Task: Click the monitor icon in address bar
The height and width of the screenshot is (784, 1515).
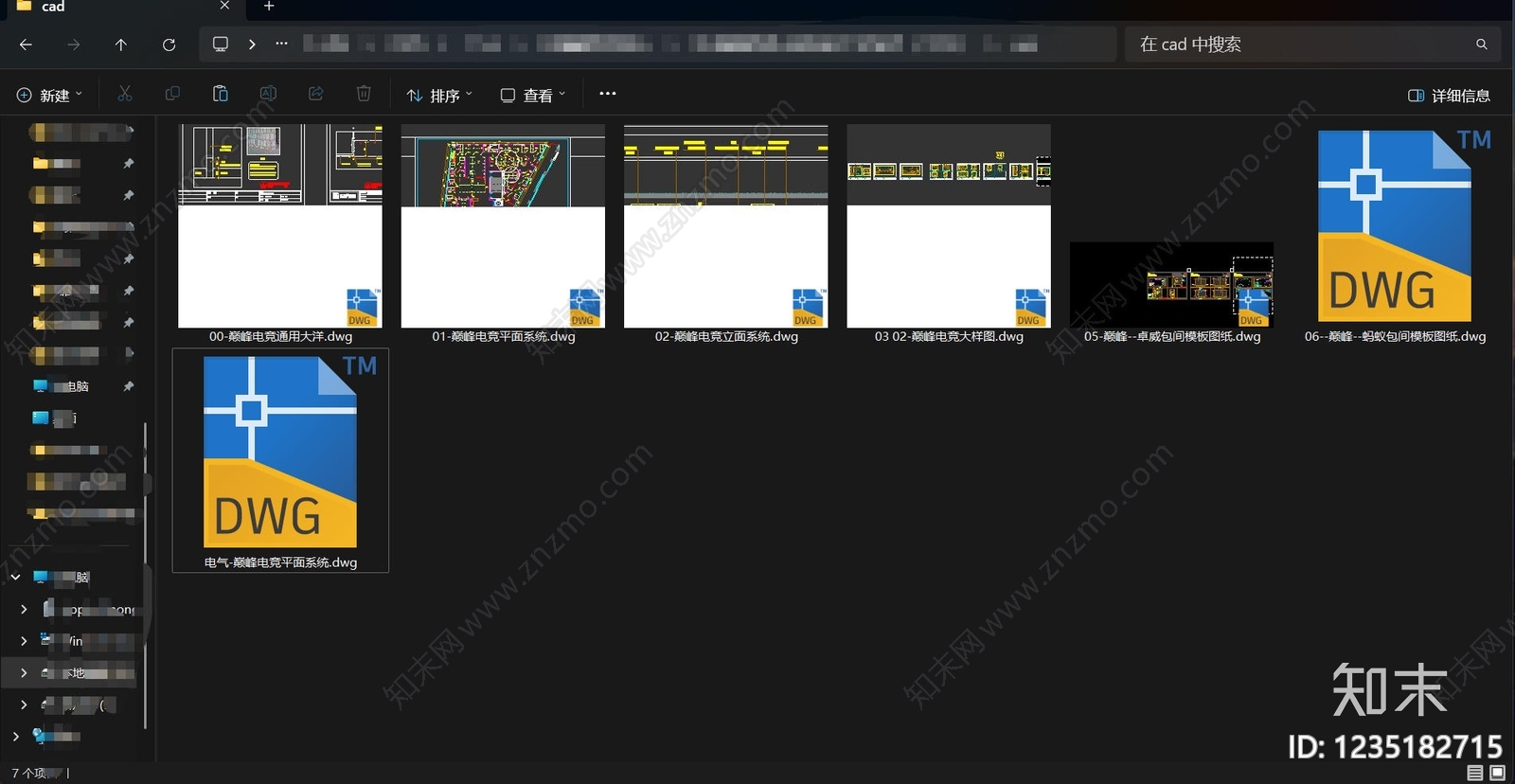Action: point(221,45)
